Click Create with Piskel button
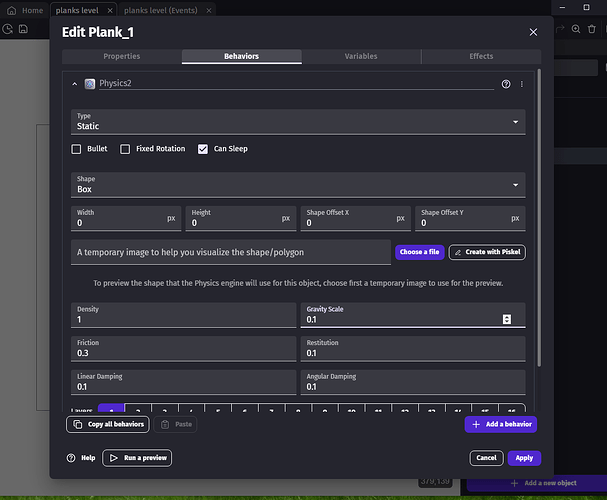 (487, 252)
